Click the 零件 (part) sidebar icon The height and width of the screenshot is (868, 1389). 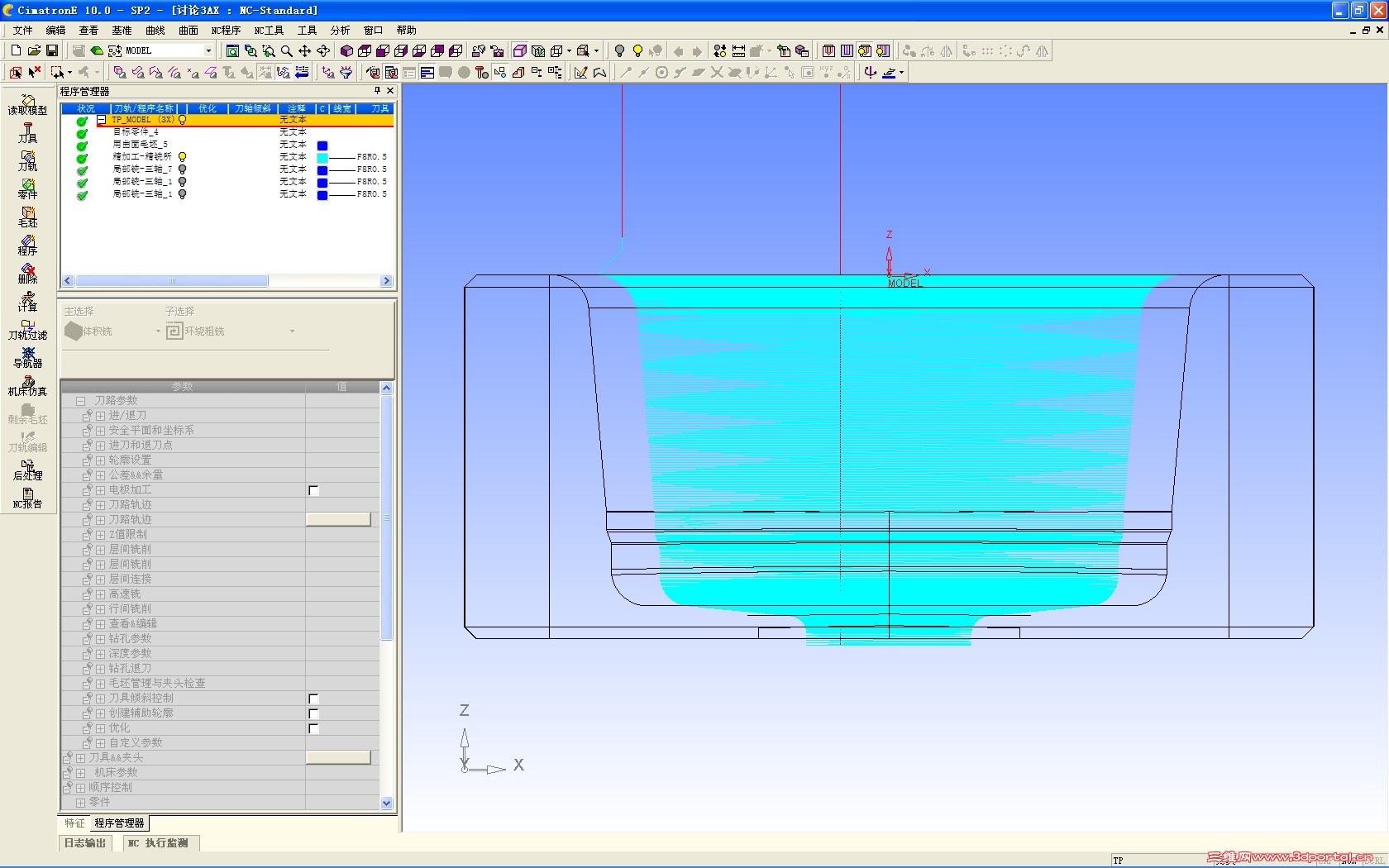pyautogui.click(x=27, y=188)
